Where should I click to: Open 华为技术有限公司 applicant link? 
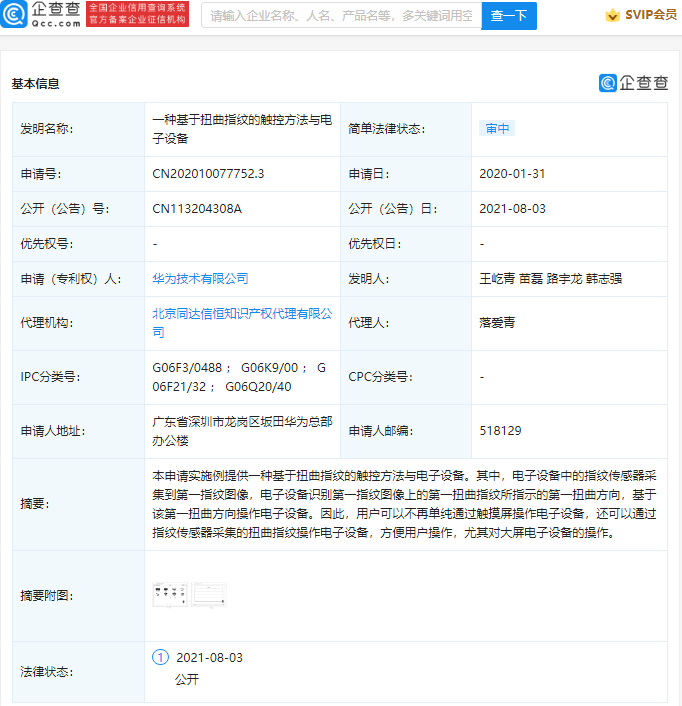point(200,279)
